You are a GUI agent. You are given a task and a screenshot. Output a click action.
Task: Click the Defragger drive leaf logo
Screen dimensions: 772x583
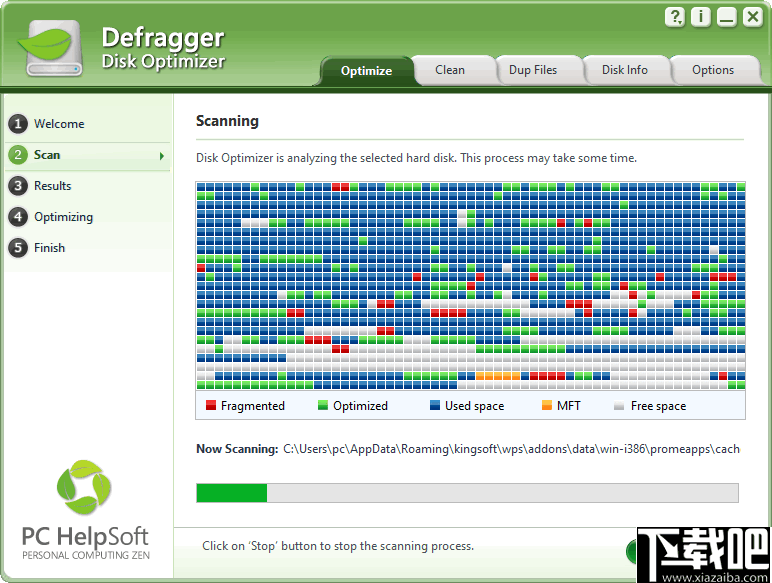(49, 48)
